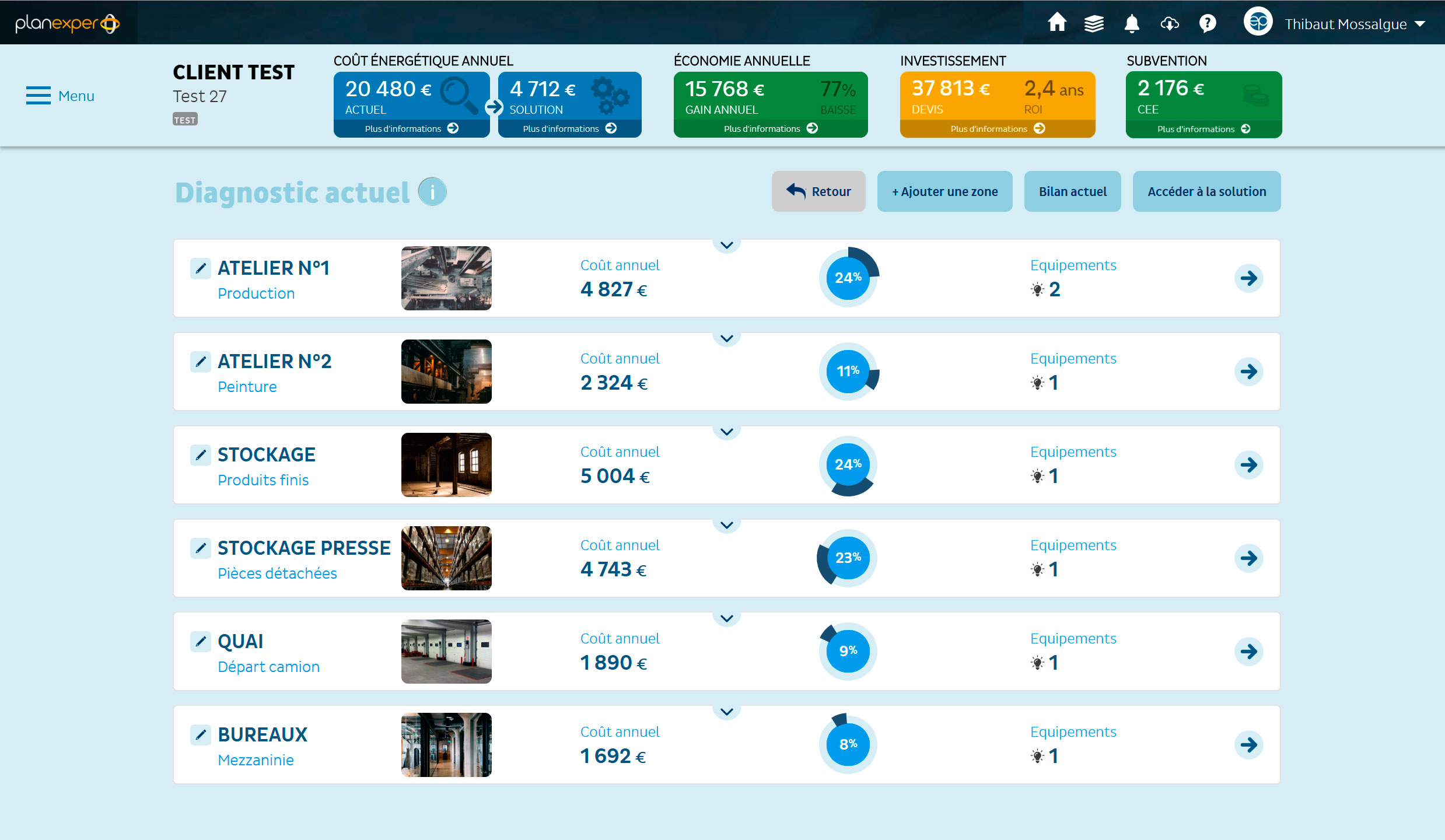Screen dimensions: 1445x840
Task: Click Accéder à la solution button
Action: [x=1206, y=191]
